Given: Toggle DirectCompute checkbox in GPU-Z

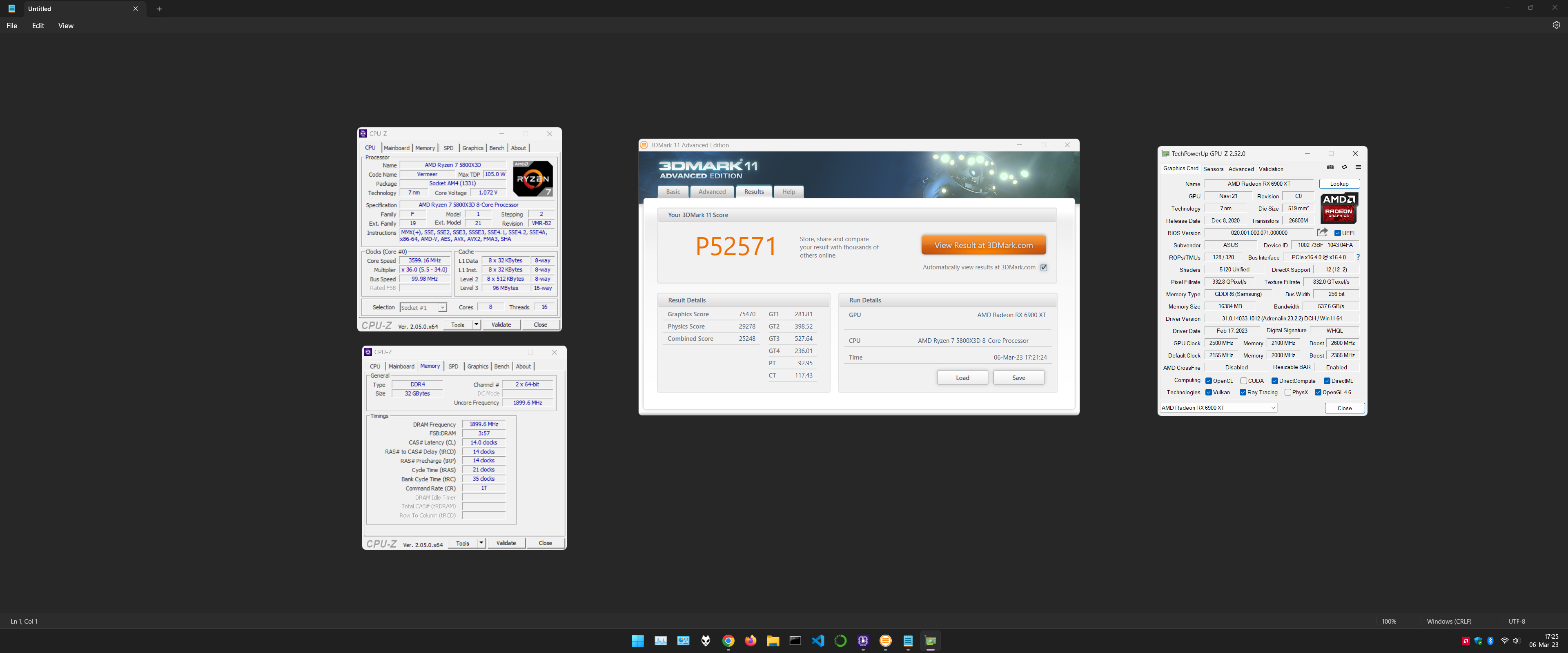Looking at the screenshot, I should 1274,381.
